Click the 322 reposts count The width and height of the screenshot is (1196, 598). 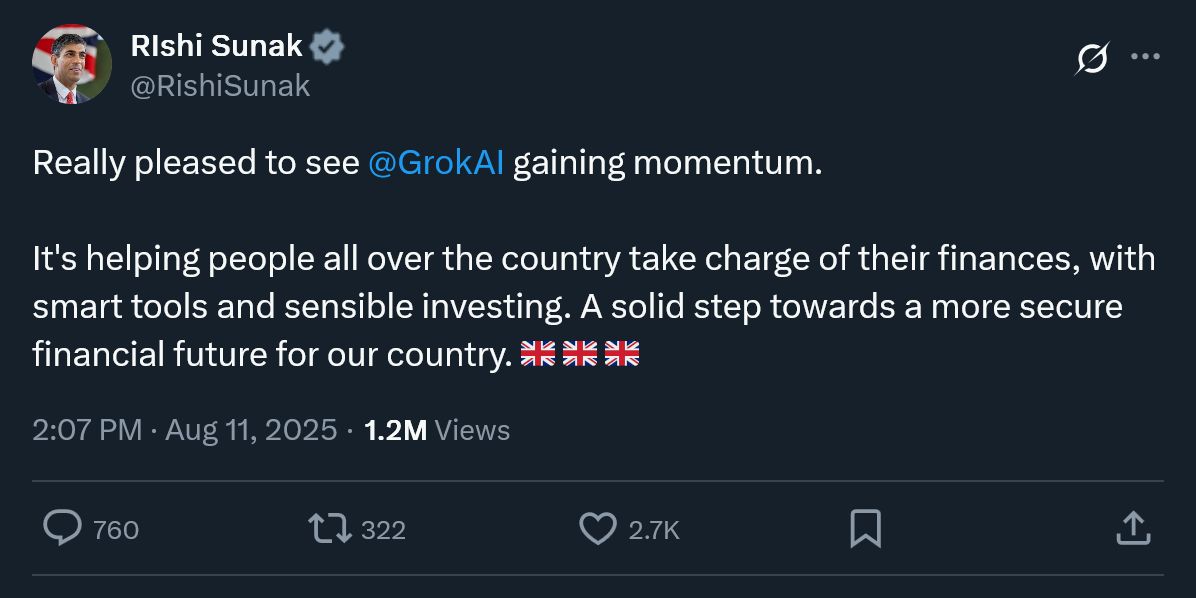383,530
